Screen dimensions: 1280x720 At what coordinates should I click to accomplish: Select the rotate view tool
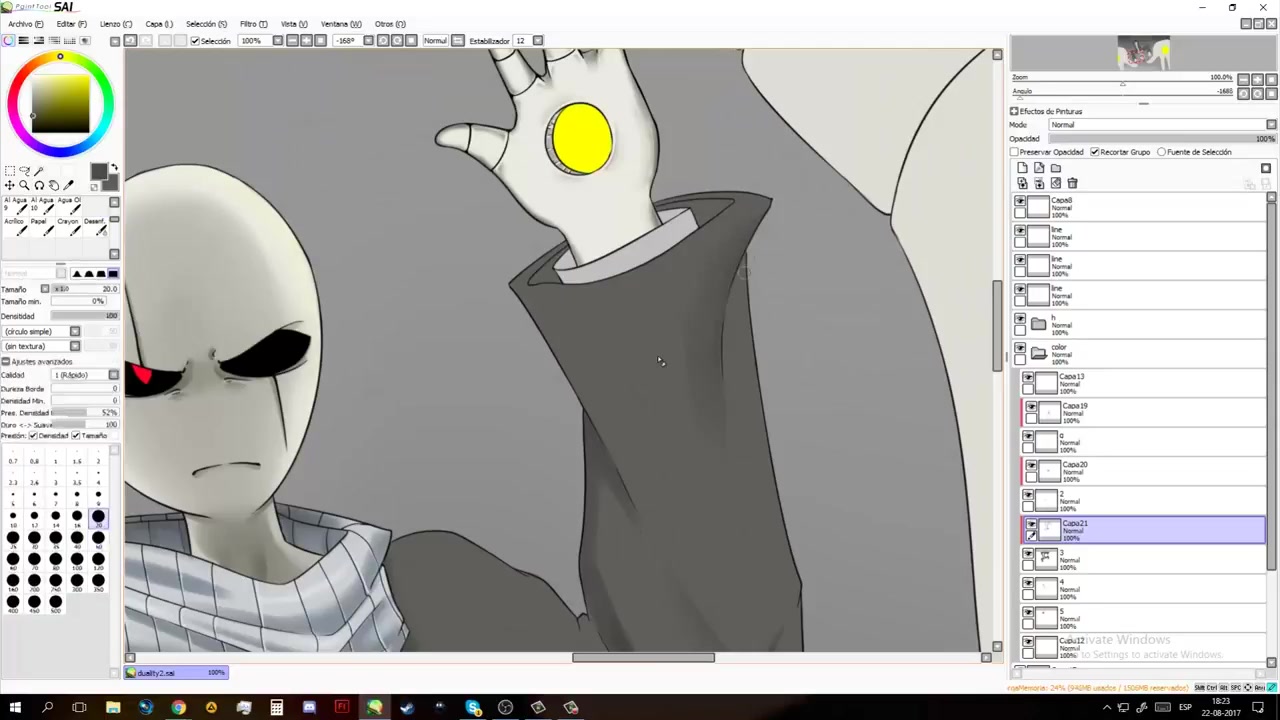(x=39, y=186)
